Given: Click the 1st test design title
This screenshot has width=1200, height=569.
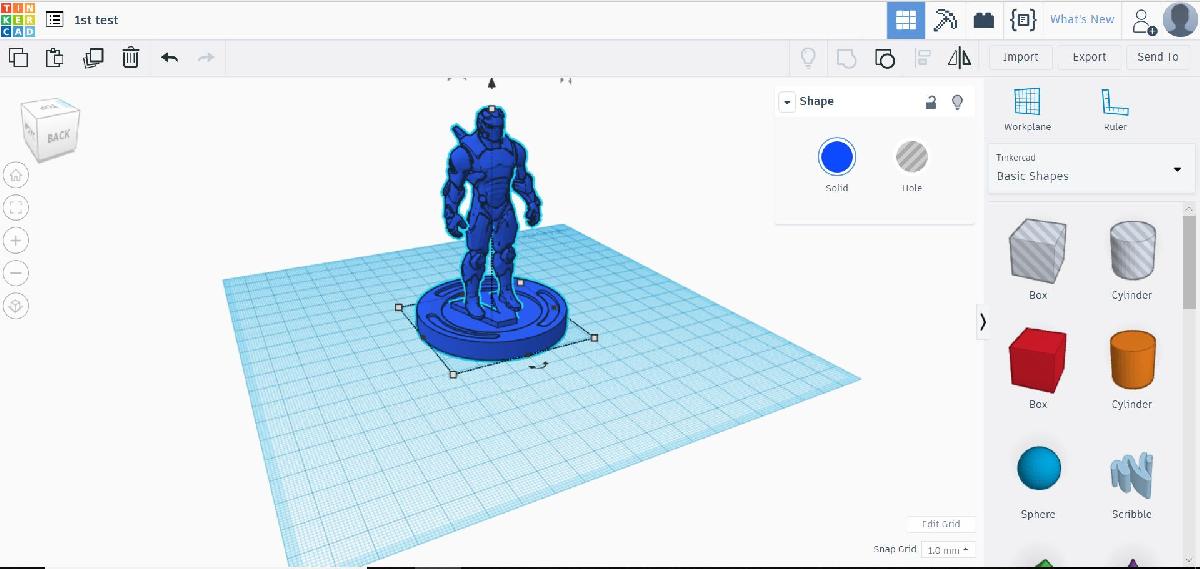Looking at the screenshot, I should (96, 20).
